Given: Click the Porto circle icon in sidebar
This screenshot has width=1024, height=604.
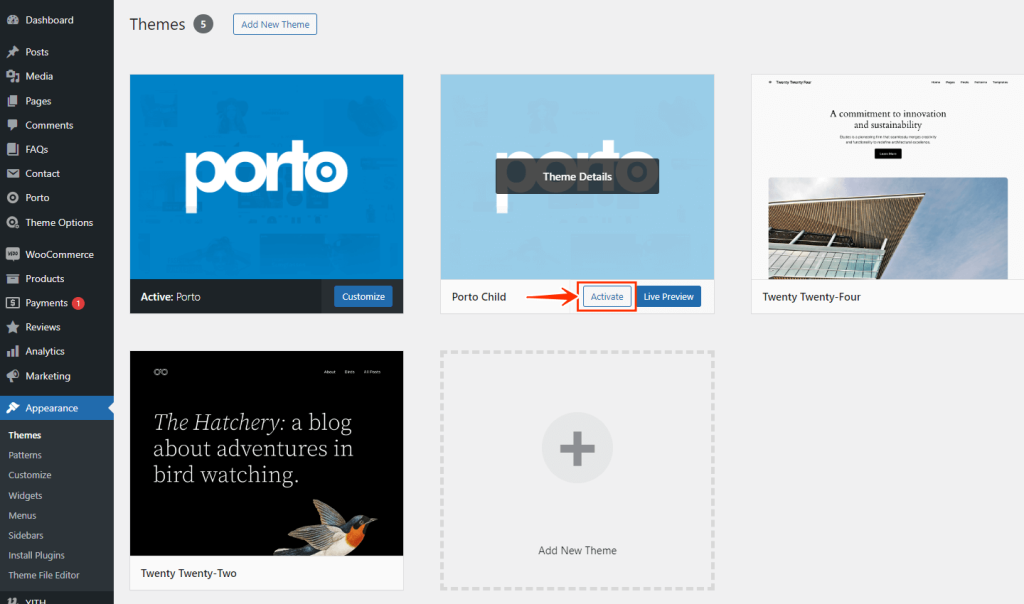Looking at the screenshot, I should point(12,197).
